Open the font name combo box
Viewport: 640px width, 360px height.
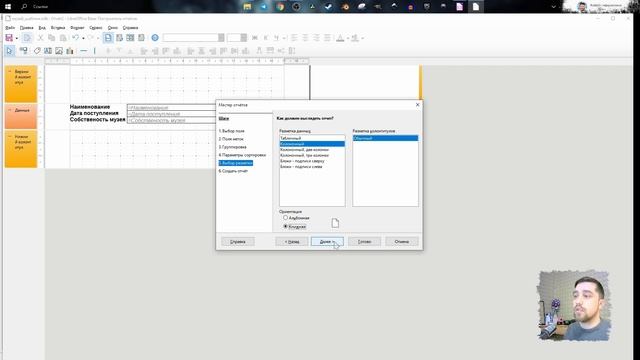(x=193, y=38)
